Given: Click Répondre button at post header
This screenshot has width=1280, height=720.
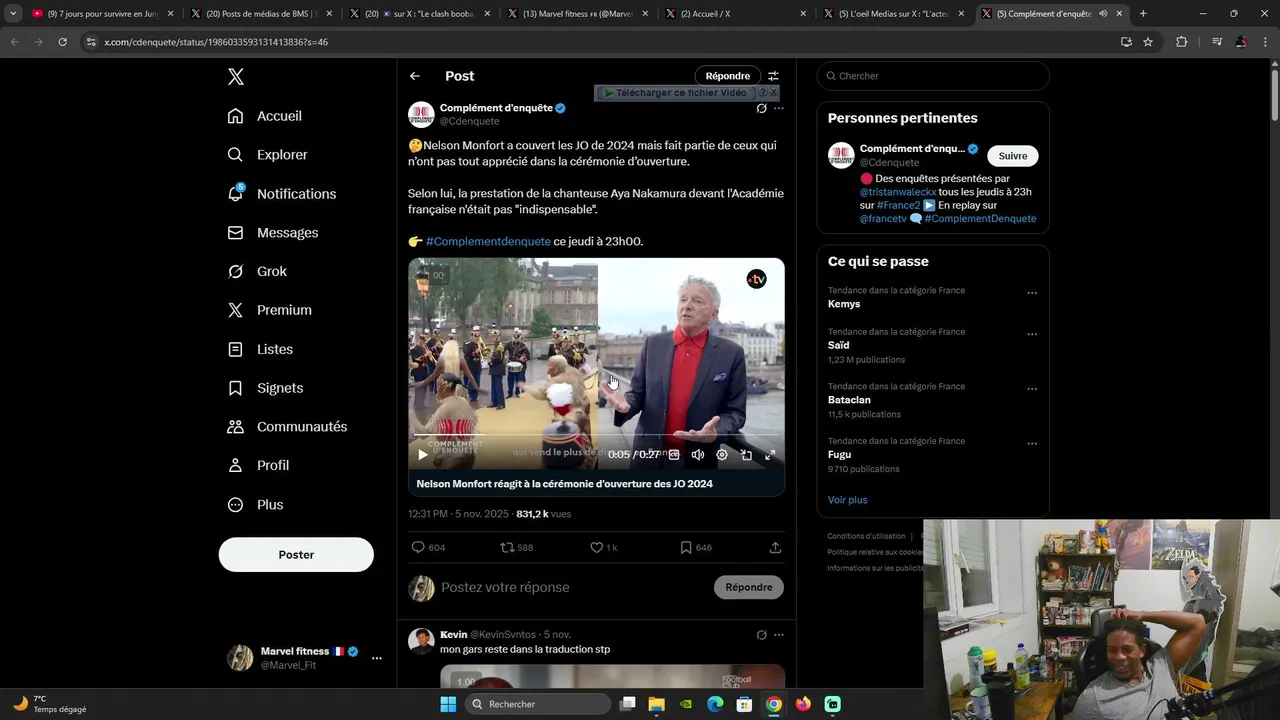Looking at the screenshot, I should (728, 76).
